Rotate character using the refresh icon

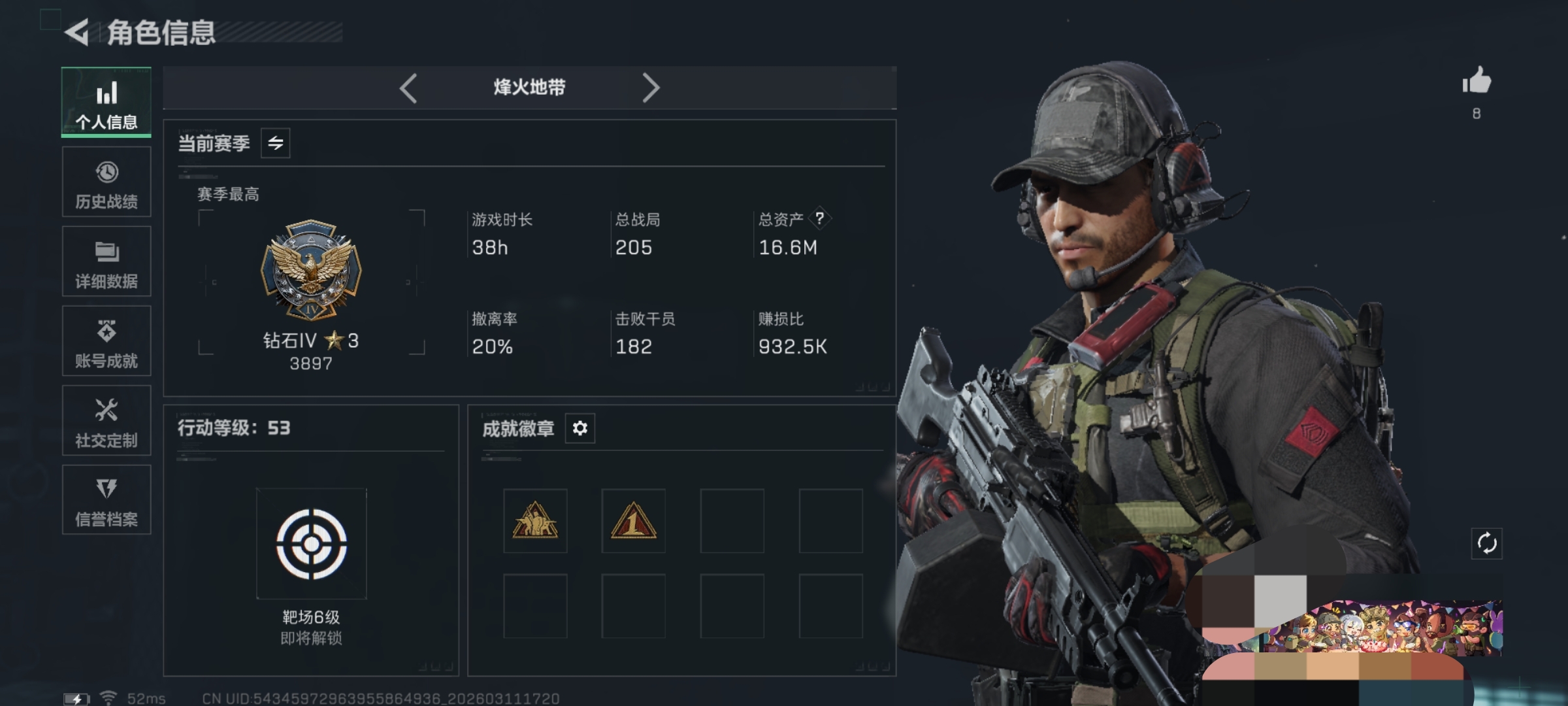tap(1486, 543)
